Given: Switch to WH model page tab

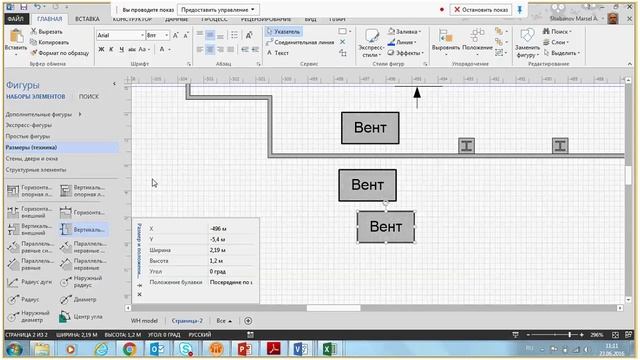Looking at the screenshot, I should 144,321.
